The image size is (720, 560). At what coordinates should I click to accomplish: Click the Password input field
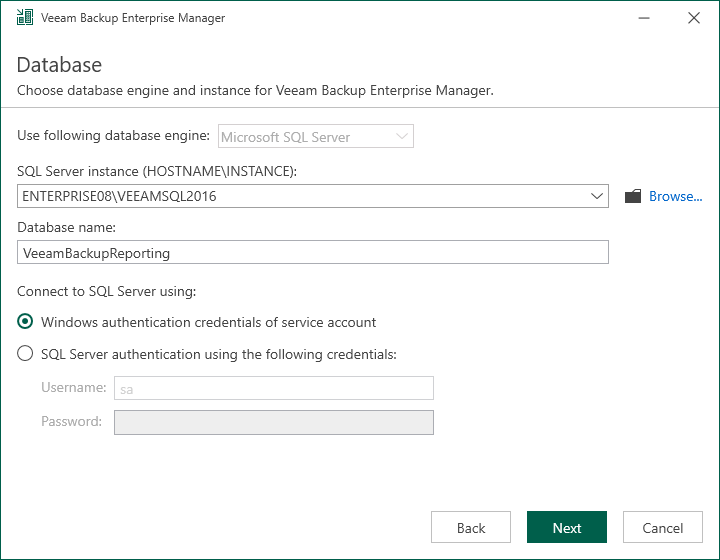[x=274, y=422]
